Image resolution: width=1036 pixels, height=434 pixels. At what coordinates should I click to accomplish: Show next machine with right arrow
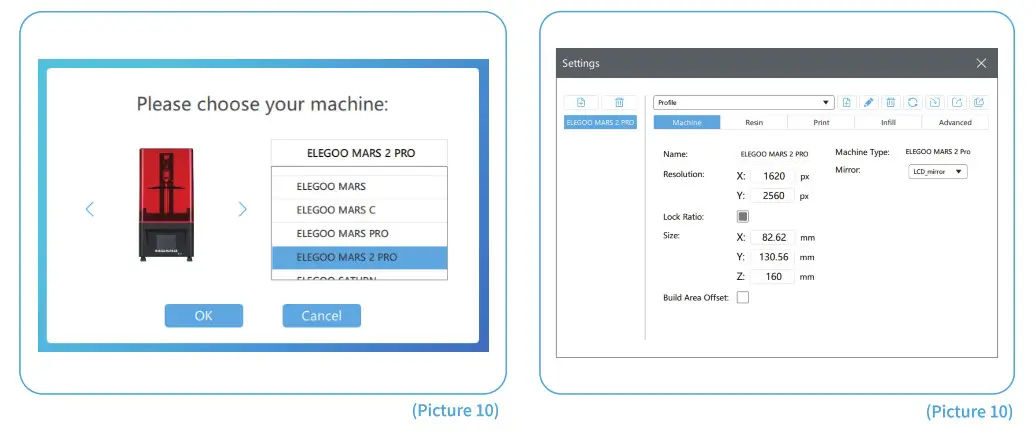point(242,209)
